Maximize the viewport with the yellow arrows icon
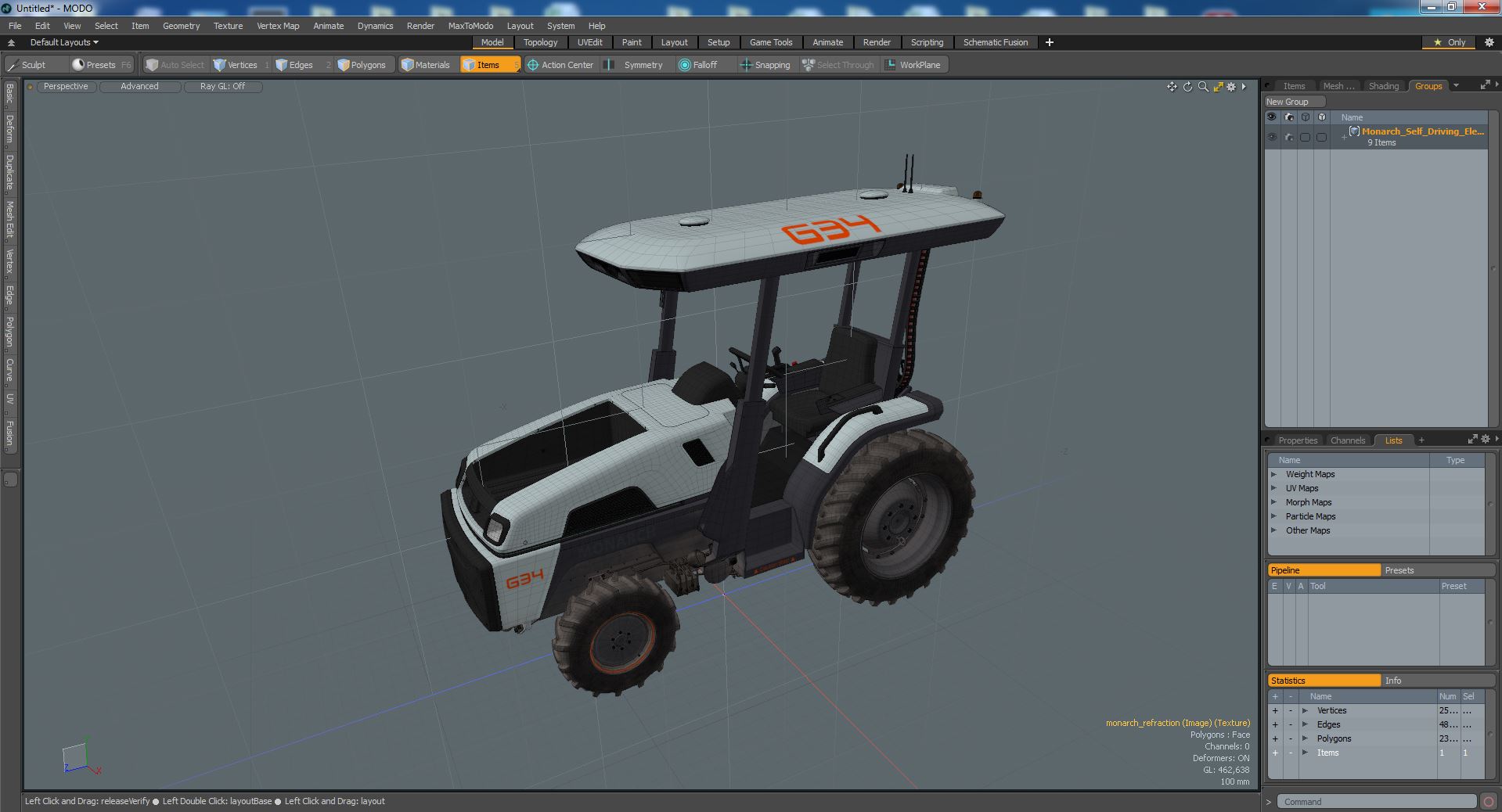Image resolution: width=1502 pixels, height=812 pixels. click(1218, 87)
